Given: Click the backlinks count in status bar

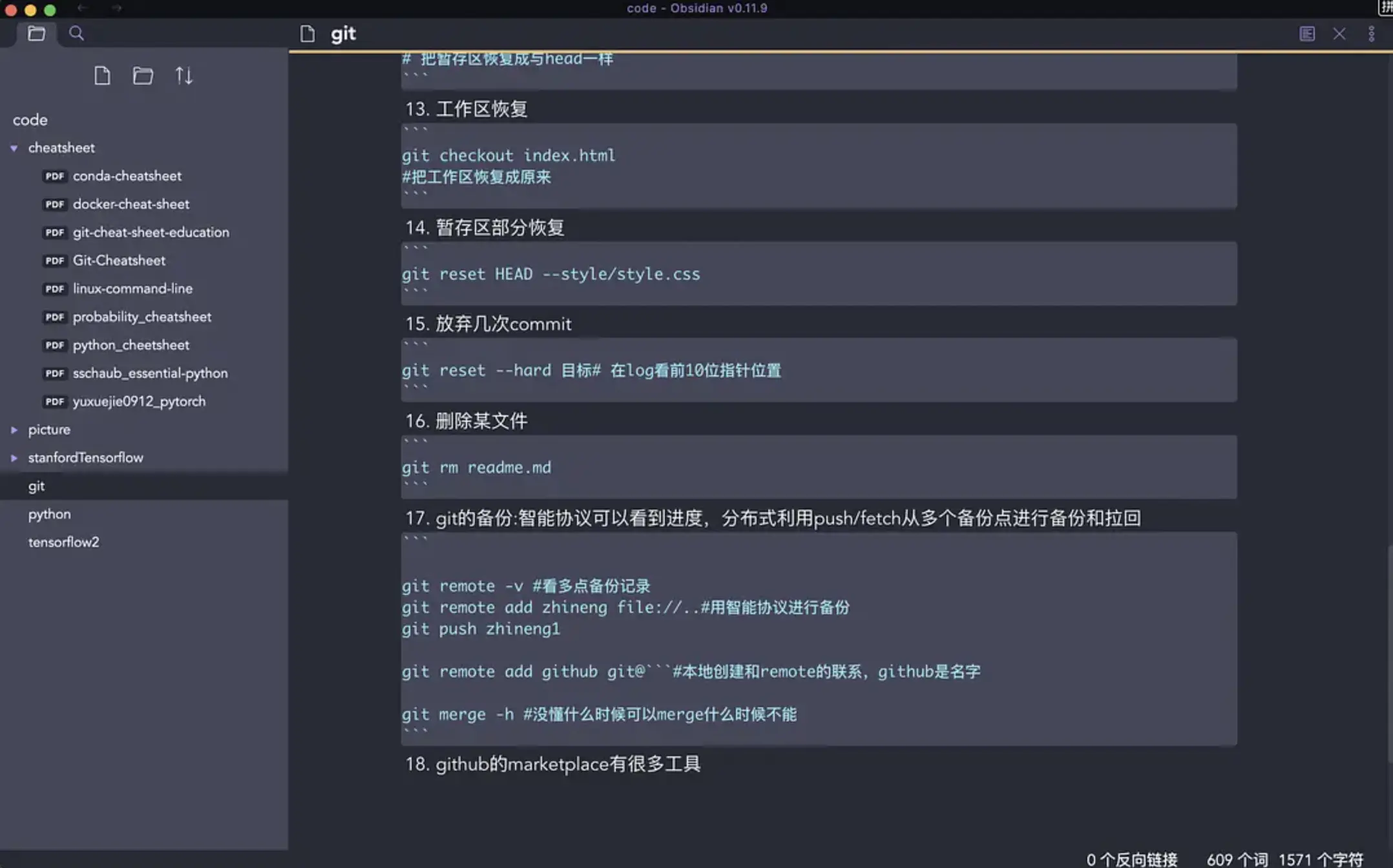Looking at the screenshot, I should click(1131, 859).
